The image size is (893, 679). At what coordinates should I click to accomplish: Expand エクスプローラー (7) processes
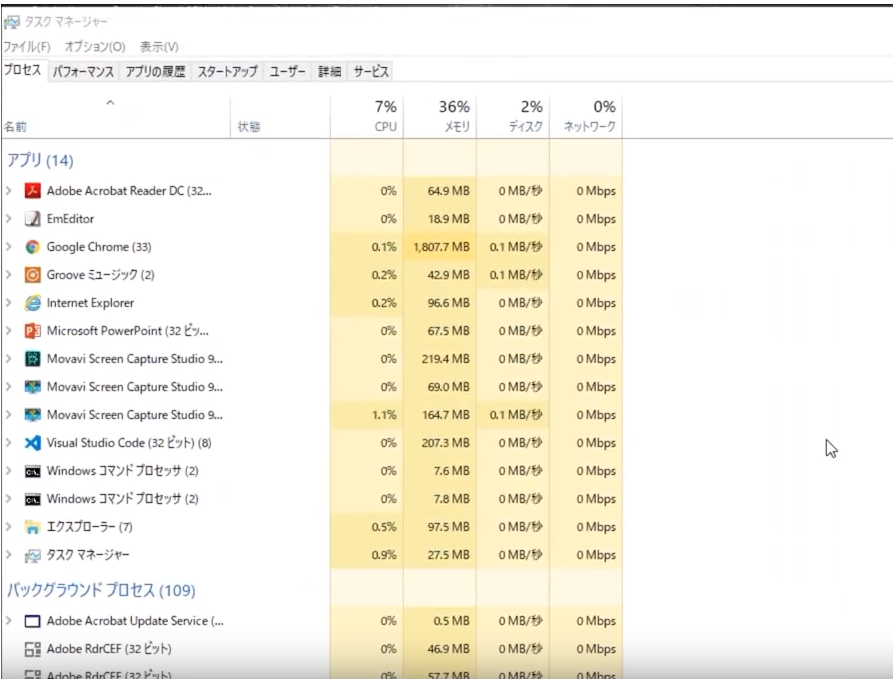coord(9,527)
